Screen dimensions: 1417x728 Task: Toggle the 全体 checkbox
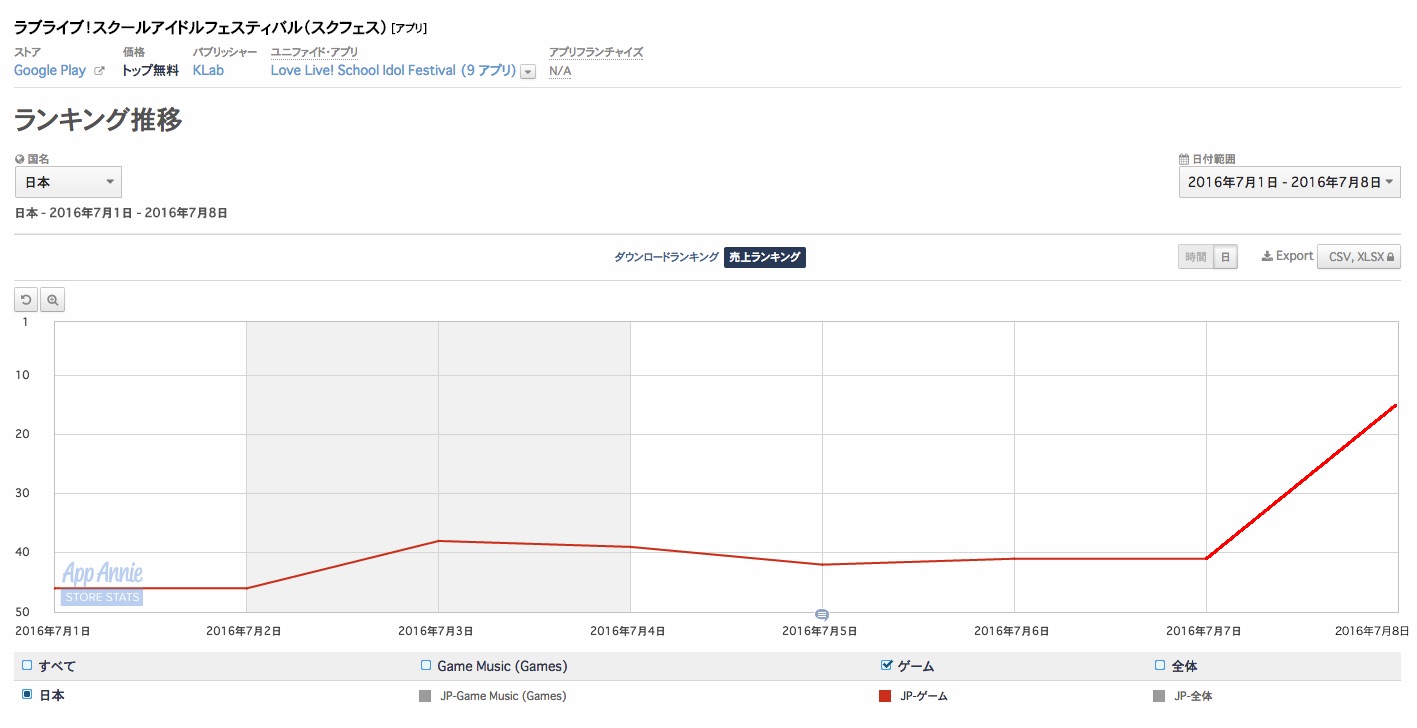1160,665
